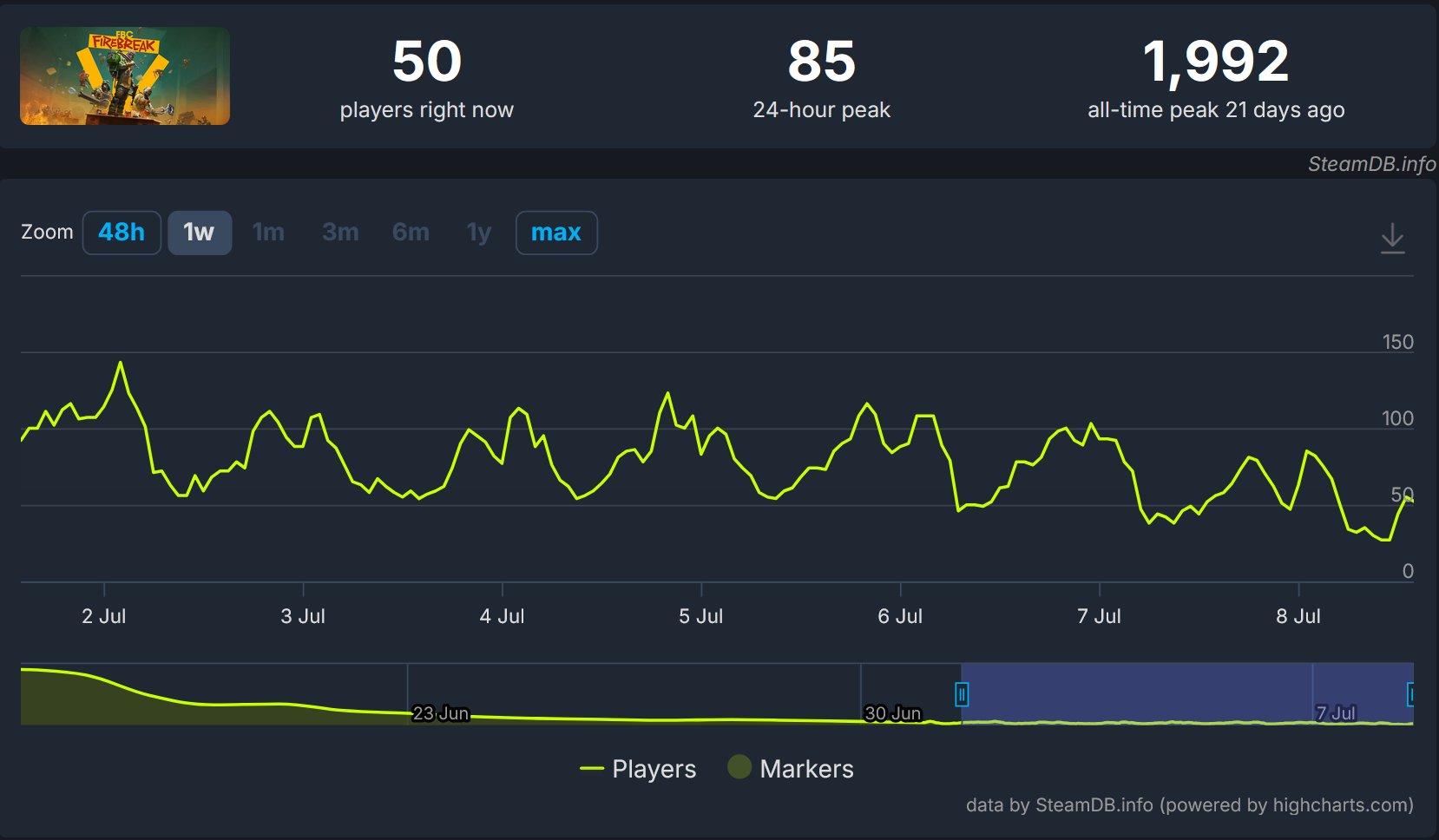This screenshot has height=840, width=1439.
Task: Click the FBC Firebreak game thumbnail
Action: [125, 76]
